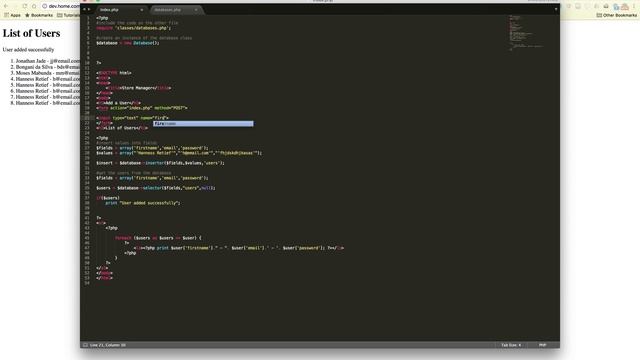Image resolution: width=640 pixels, height=360 pixels.
Task: Open the Apps shortcut in the bookmarks bar
Action: [x=12, y=15]
